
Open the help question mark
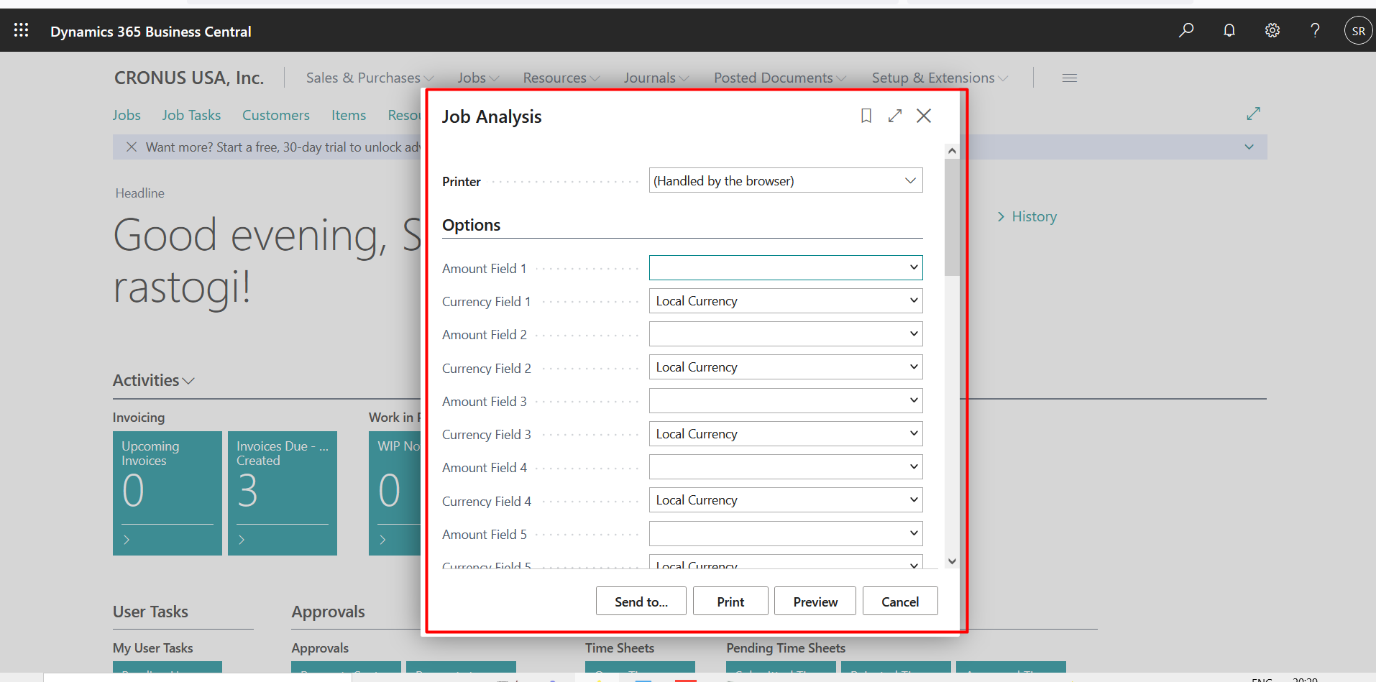(1315, 30)
